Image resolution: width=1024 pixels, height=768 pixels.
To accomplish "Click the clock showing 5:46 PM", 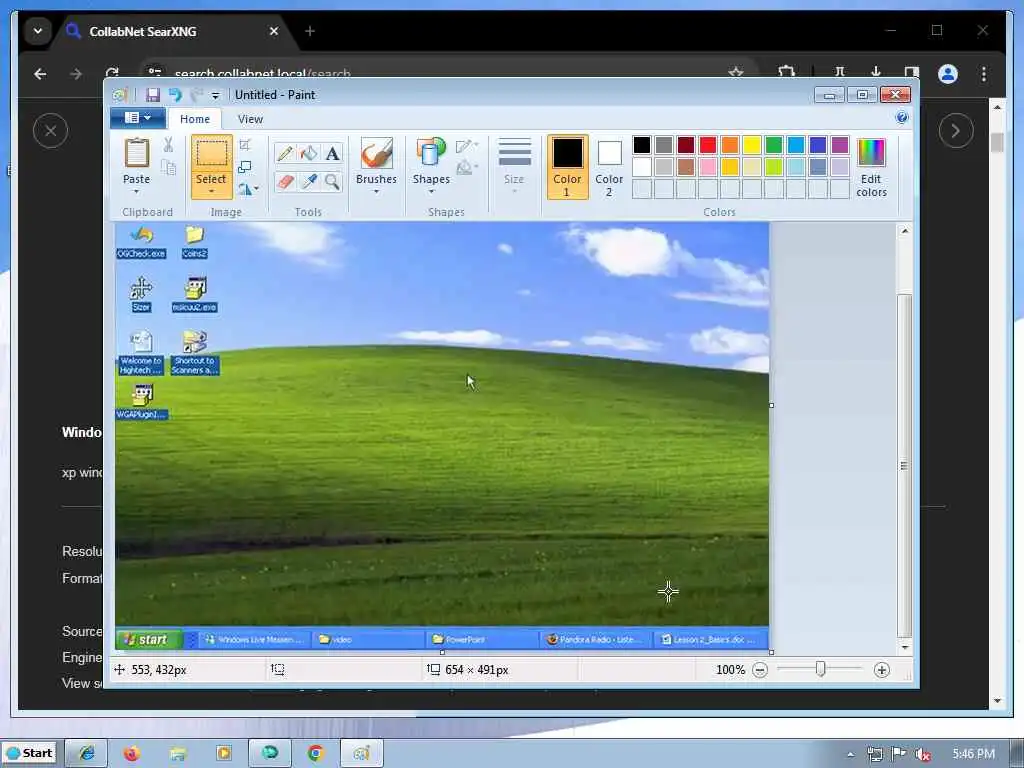I will click(973, 754).
